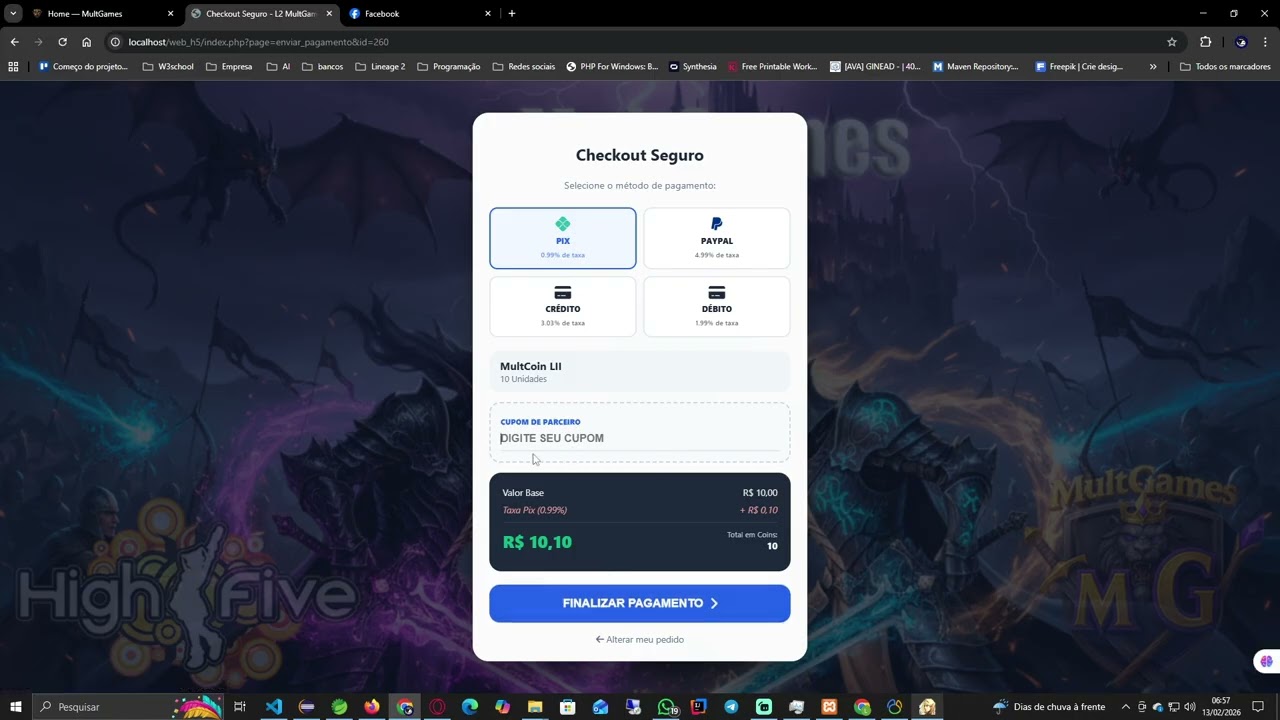Reload the current page
This screenshot has height=720, width=1280.
[62, 42]
